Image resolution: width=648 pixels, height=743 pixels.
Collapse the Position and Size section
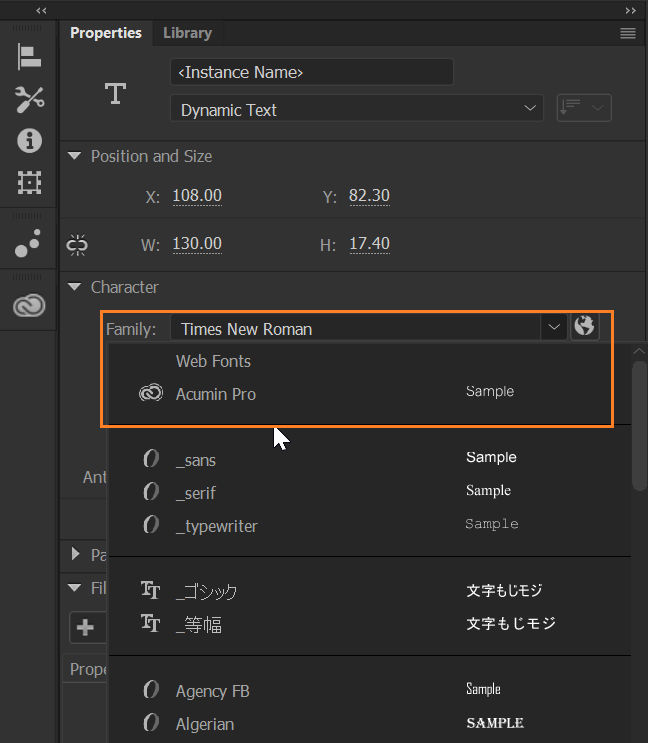74,156
